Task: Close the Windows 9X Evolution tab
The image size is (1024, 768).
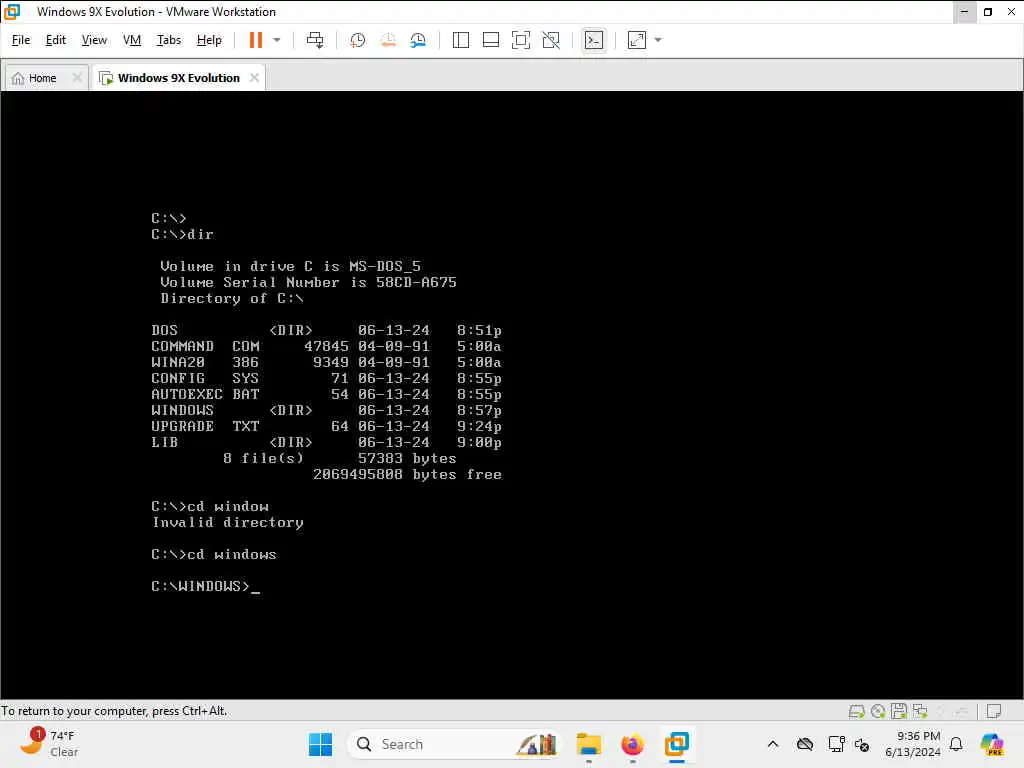Action: point(254,78)
